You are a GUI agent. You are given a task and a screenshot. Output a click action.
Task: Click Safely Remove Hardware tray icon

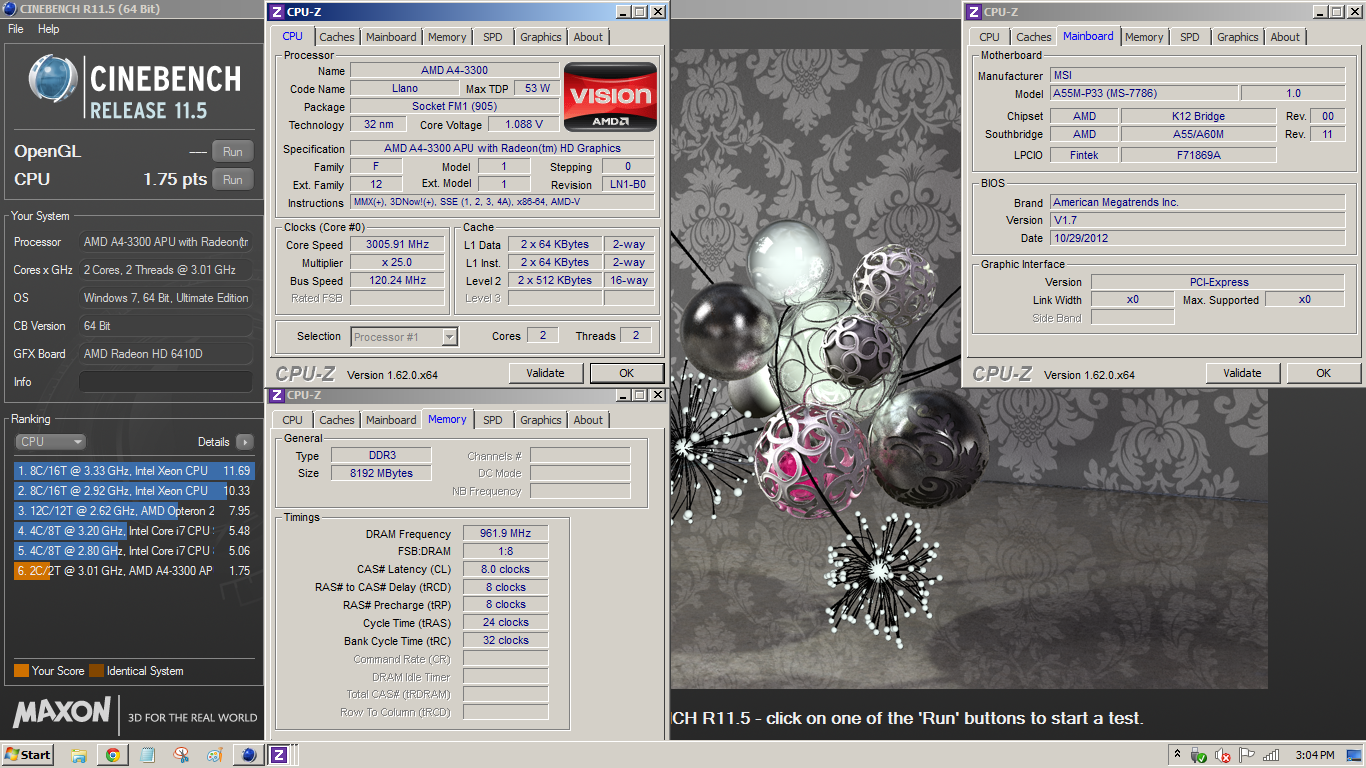click(1198, 755)
